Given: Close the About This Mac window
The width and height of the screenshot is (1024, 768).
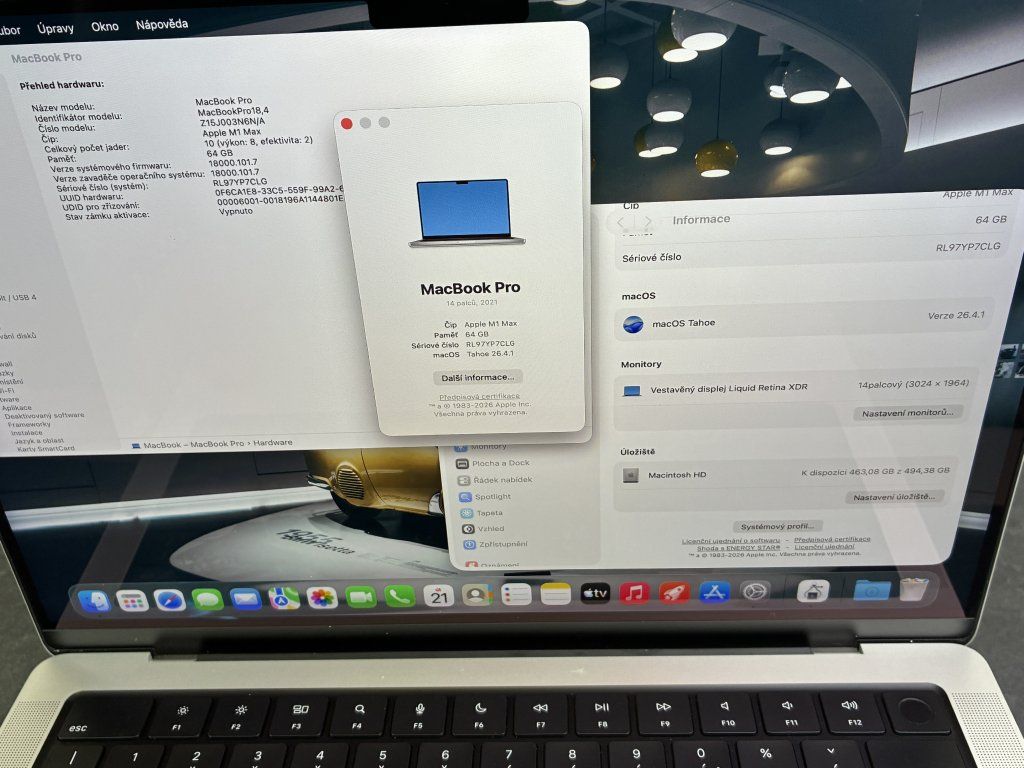Looking at the screenshot, I should point(347,124).
